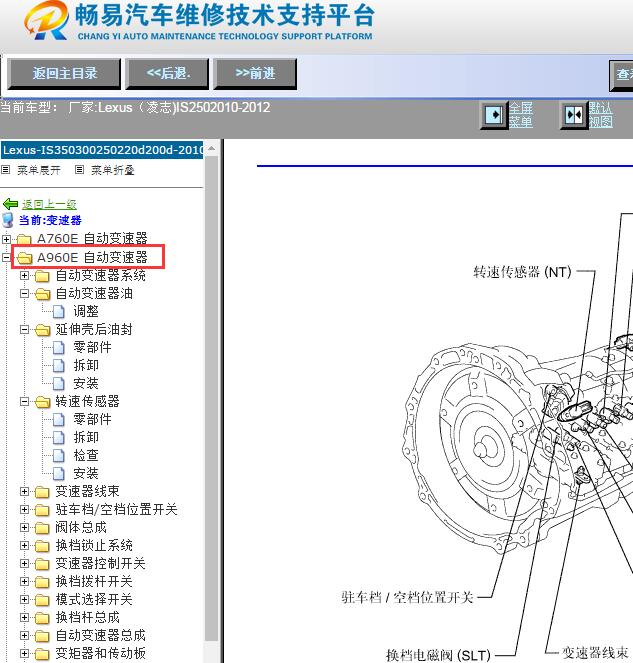Open 零部件 under 转速传感器
This screenshot has height=663, width=633.
point(92,419)
